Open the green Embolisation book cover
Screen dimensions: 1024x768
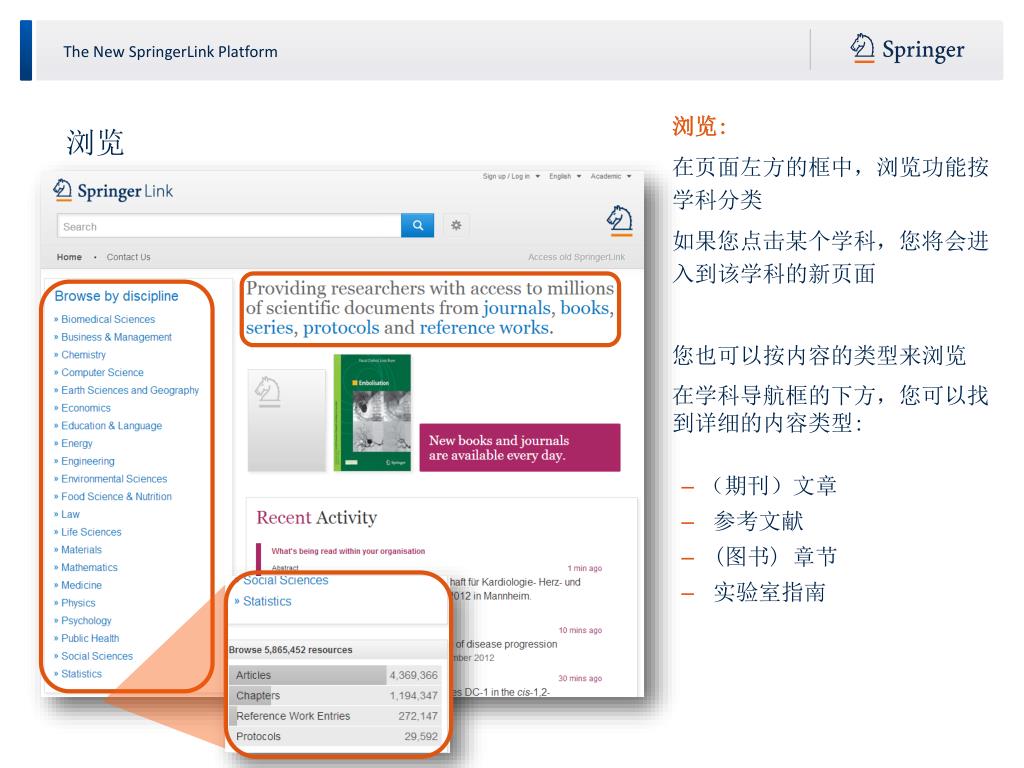point(372,413)
